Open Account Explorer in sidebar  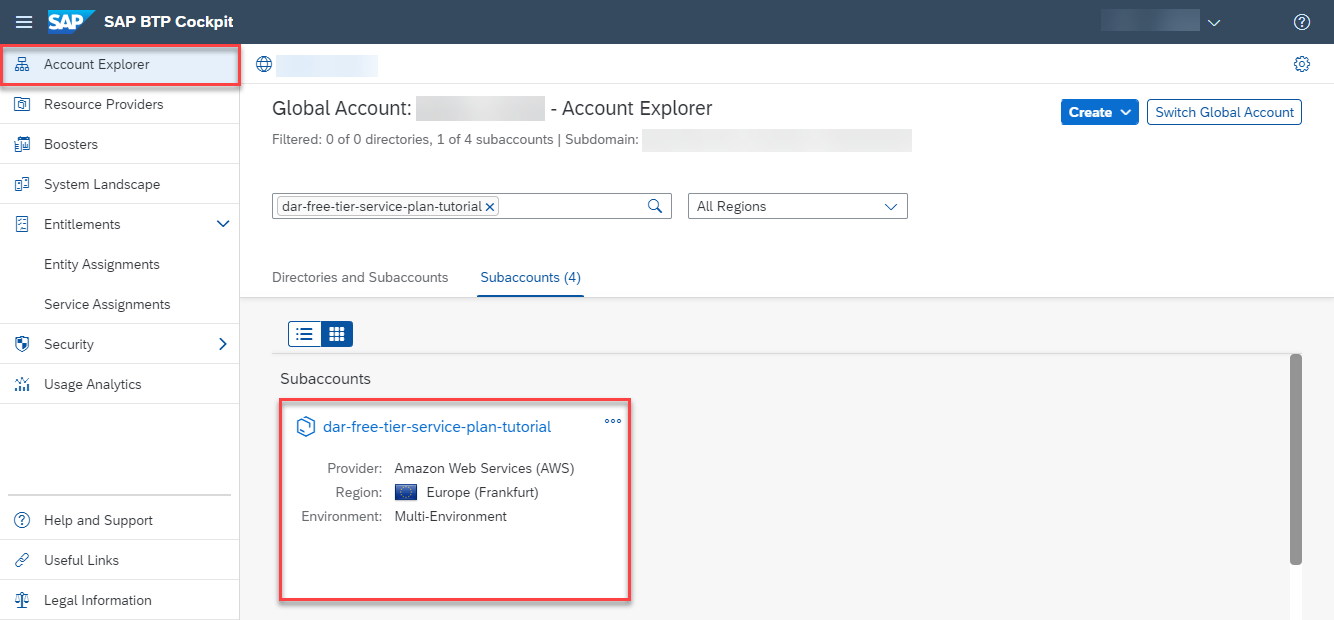pos(120,64)
